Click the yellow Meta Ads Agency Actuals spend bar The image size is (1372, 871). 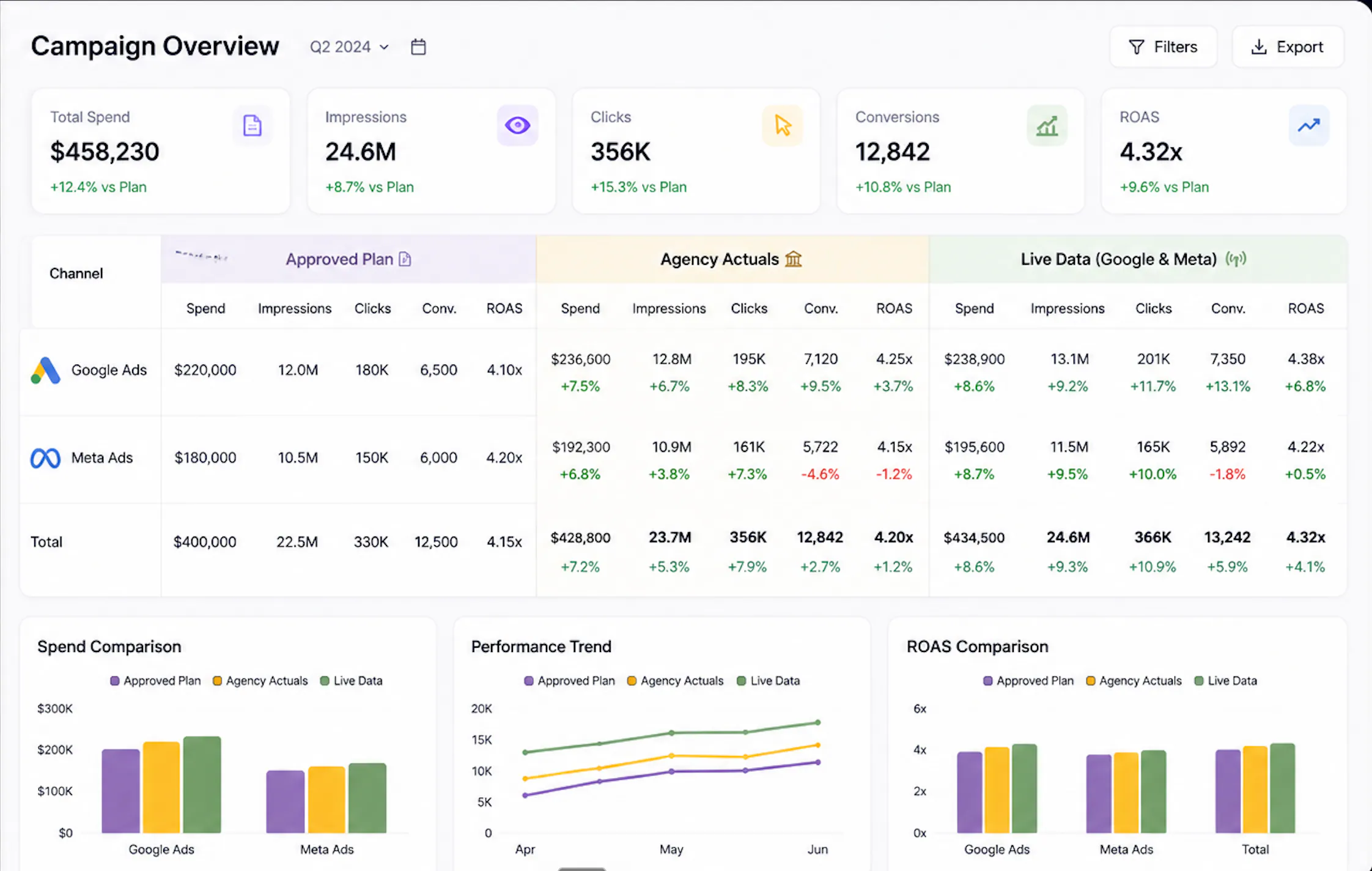coord(327,800)
